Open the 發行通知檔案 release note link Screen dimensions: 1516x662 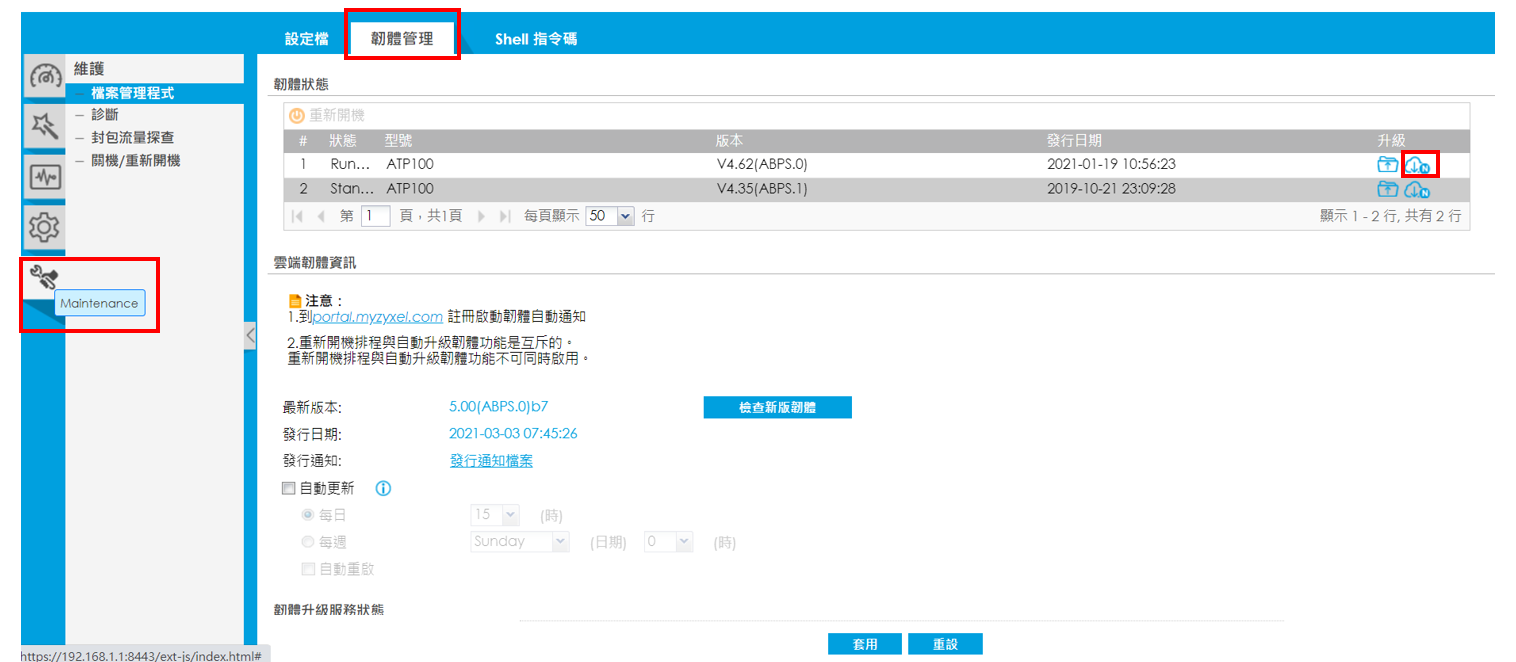[x=491, y=461]
